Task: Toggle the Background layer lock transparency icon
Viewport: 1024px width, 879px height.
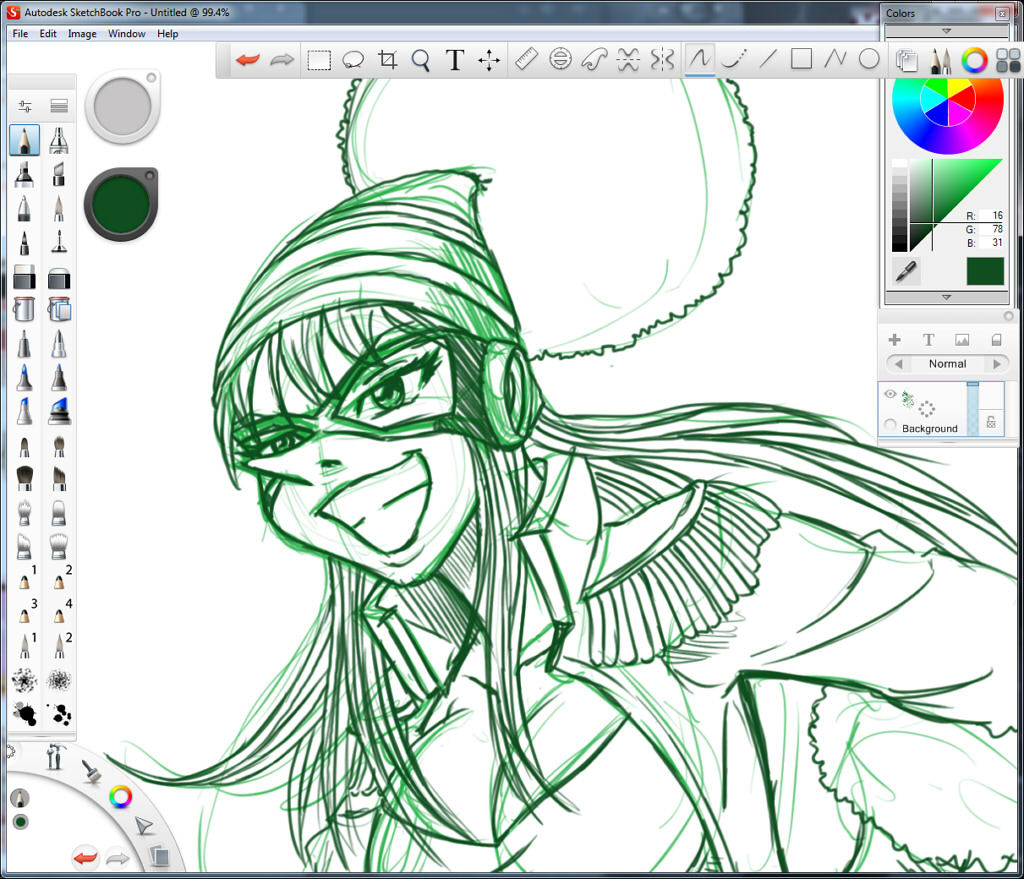Action: [991, 422]
